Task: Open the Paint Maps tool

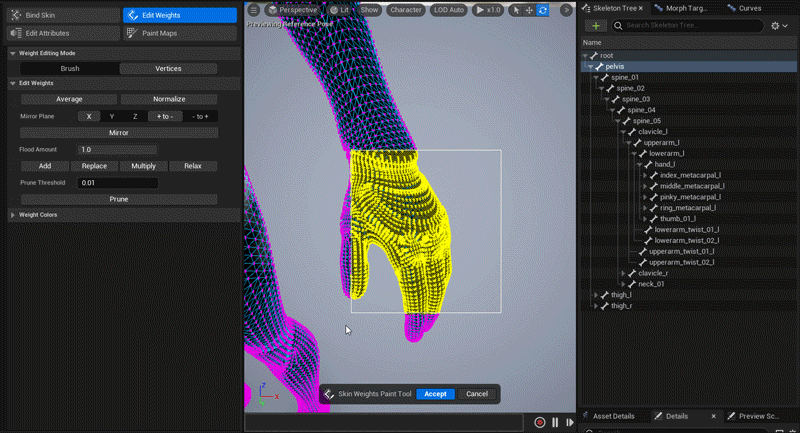Action: 180,33
